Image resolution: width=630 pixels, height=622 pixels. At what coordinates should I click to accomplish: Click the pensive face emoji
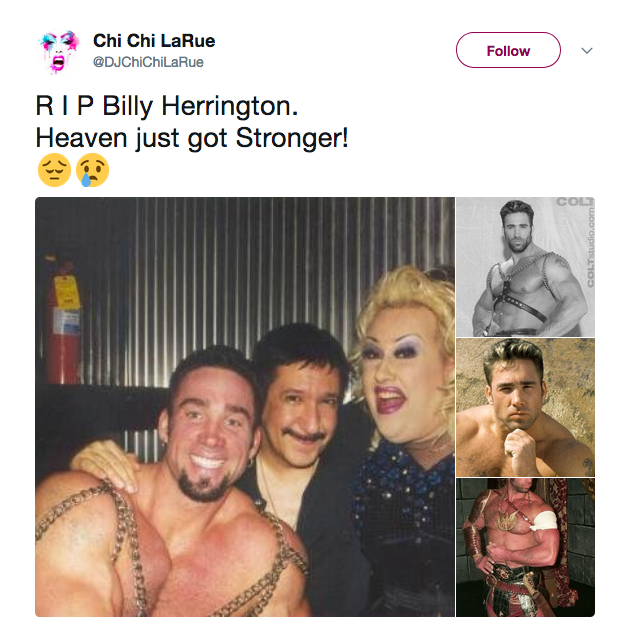click(54, 170)
